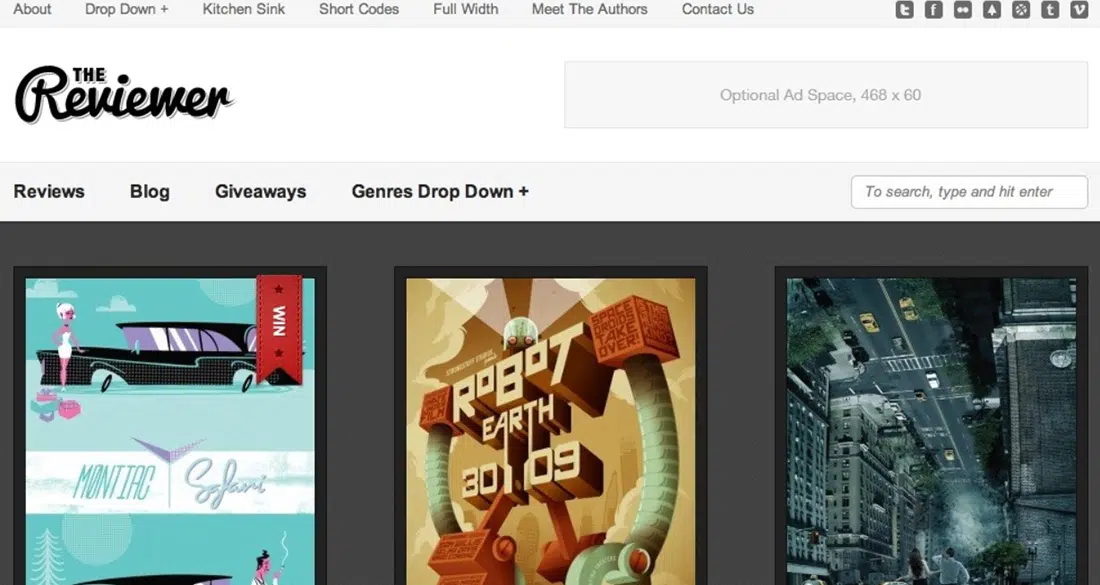Open the Contact Us page
Image resolution: width=1100 pixels, height=585 pixels.
[717, 9]
